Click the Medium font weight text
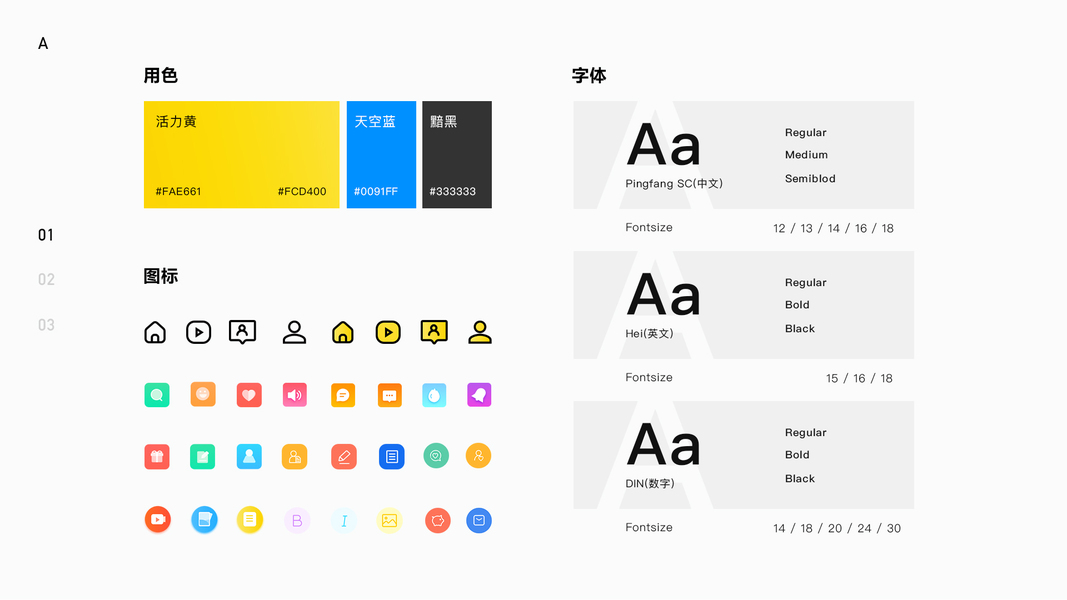This screenshot has height=600, width=1067. [806, 155]
